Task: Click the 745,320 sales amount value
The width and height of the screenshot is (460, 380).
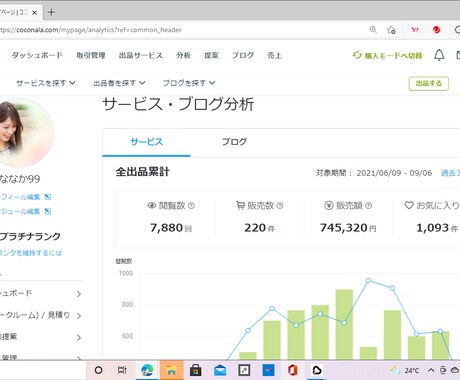Action: pyautogui.click(x=344, y=228)
